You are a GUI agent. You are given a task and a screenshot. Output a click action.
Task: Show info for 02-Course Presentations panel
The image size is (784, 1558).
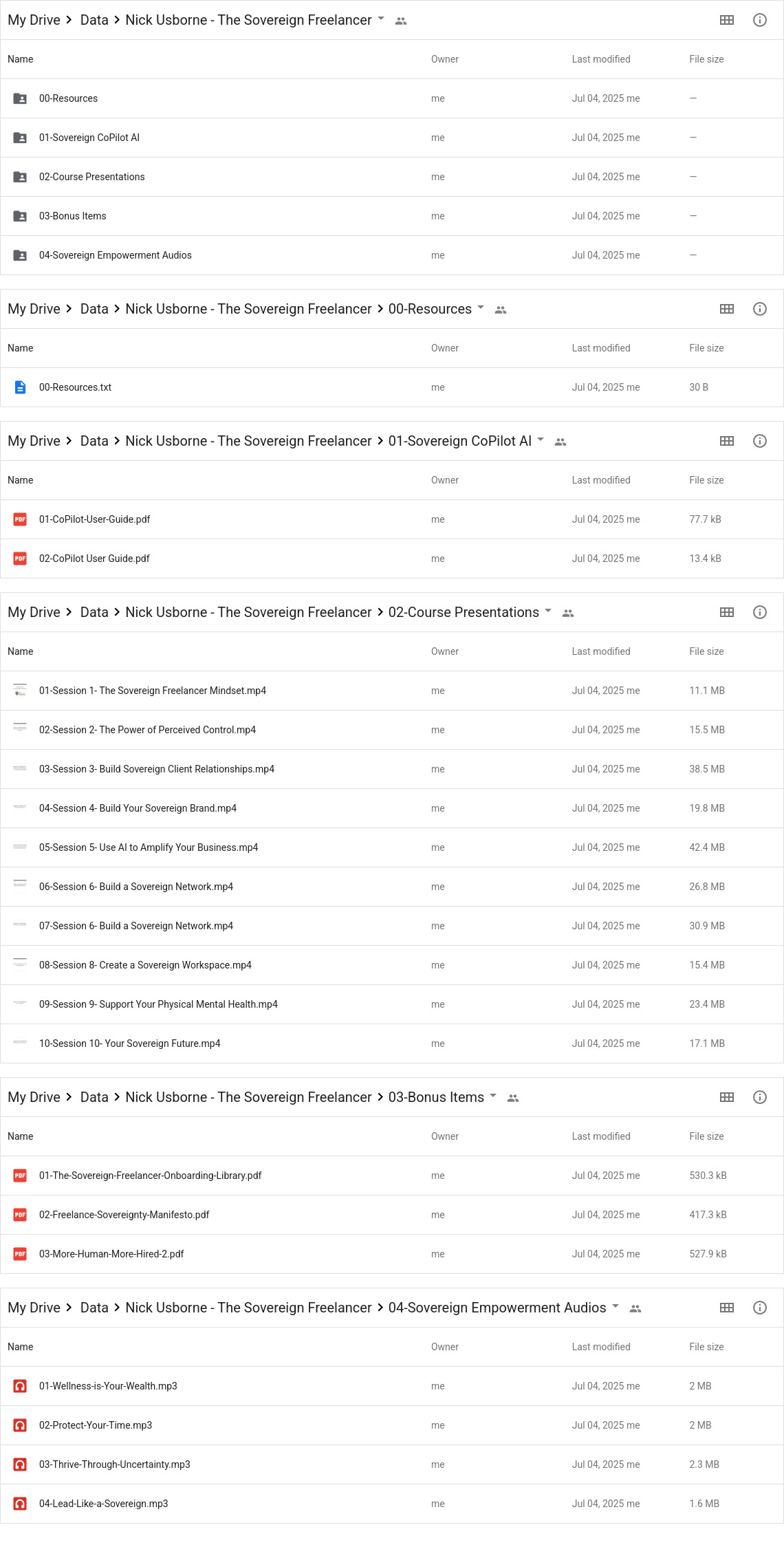click(760, 612)
